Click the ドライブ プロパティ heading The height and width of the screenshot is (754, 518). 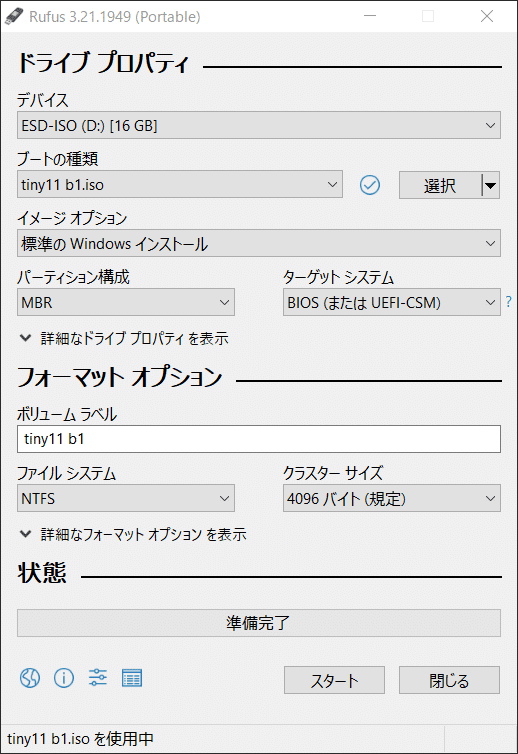(x=103, y=63)
